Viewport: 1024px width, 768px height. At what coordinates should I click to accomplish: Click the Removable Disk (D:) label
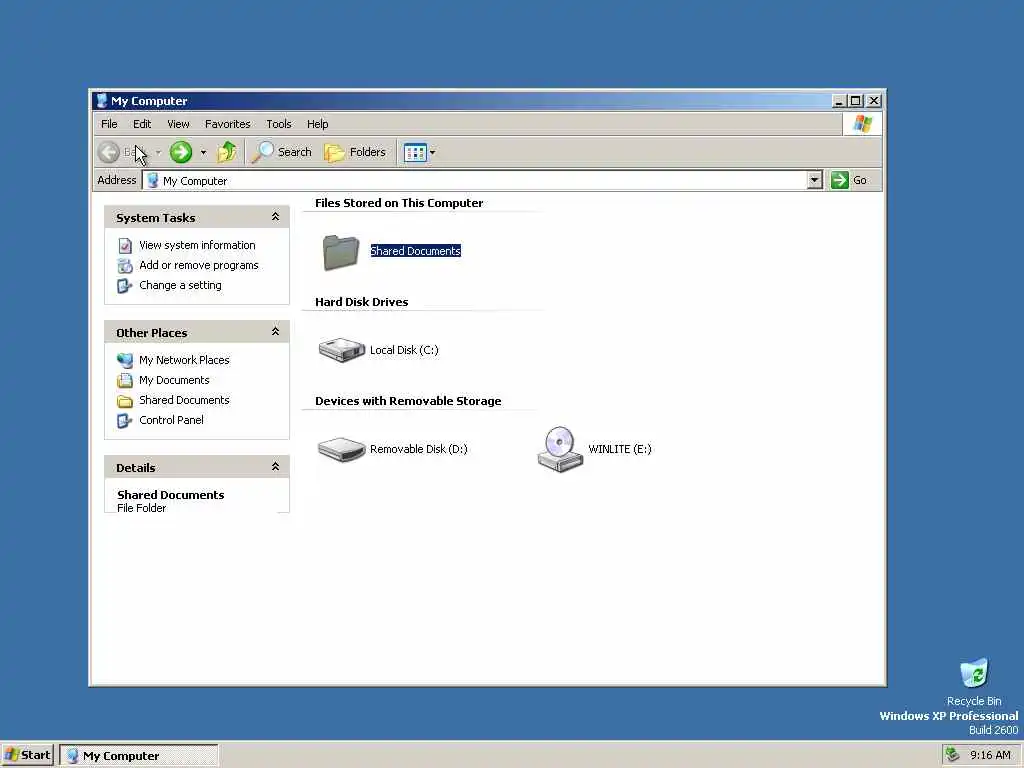(x=419, y=449)
